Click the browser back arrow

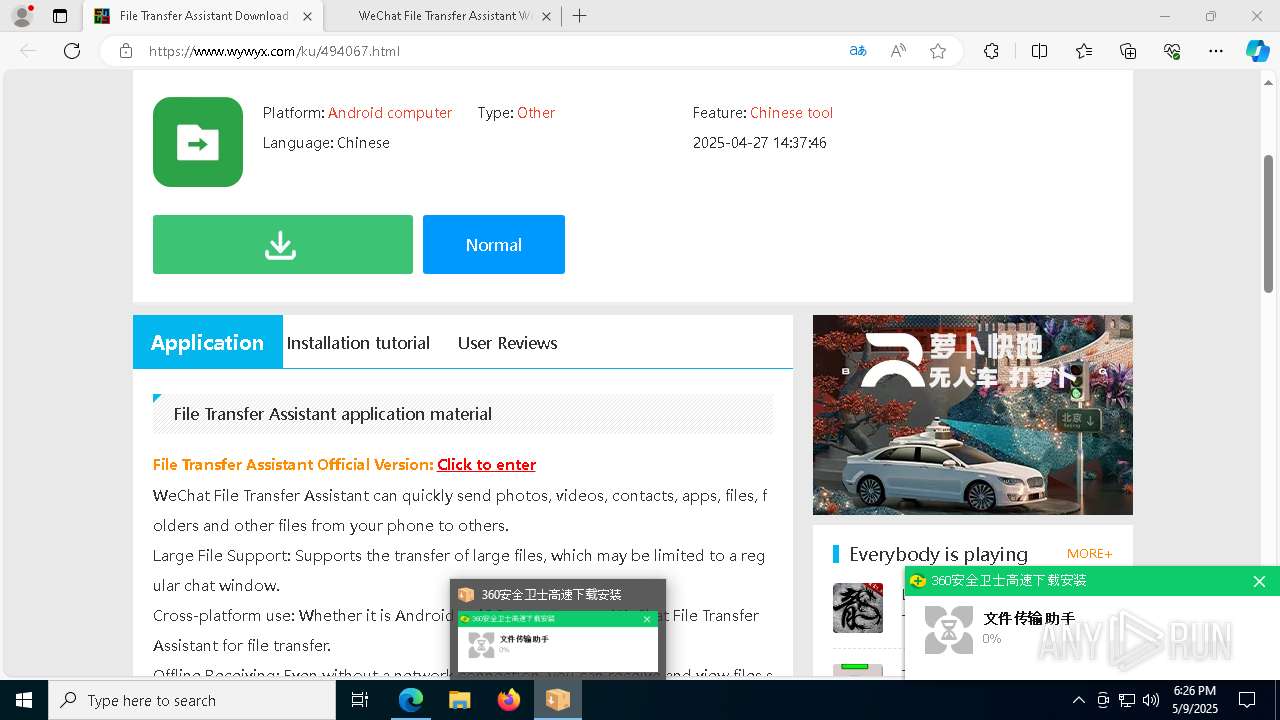[28, 51]
